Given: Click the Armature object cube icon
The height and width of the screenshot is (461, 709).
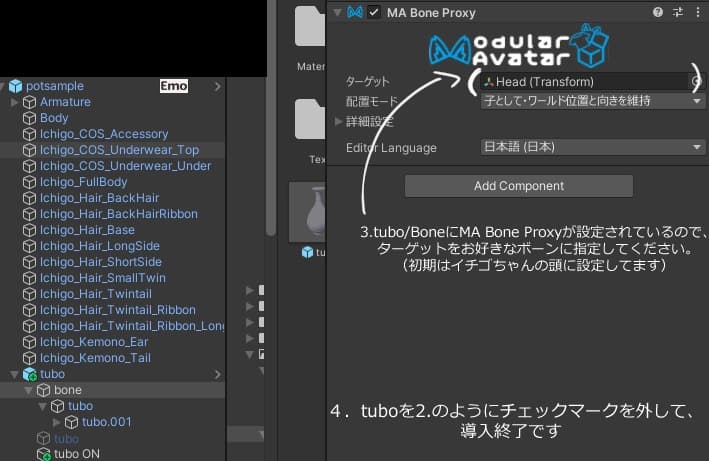Looking at the screenshot, I should coord(29,102).
